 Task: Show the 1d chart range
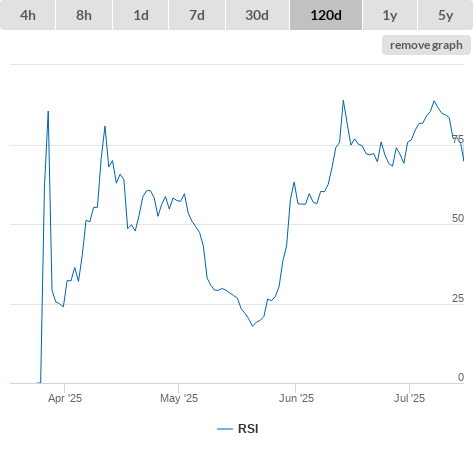tap(141, 15)
